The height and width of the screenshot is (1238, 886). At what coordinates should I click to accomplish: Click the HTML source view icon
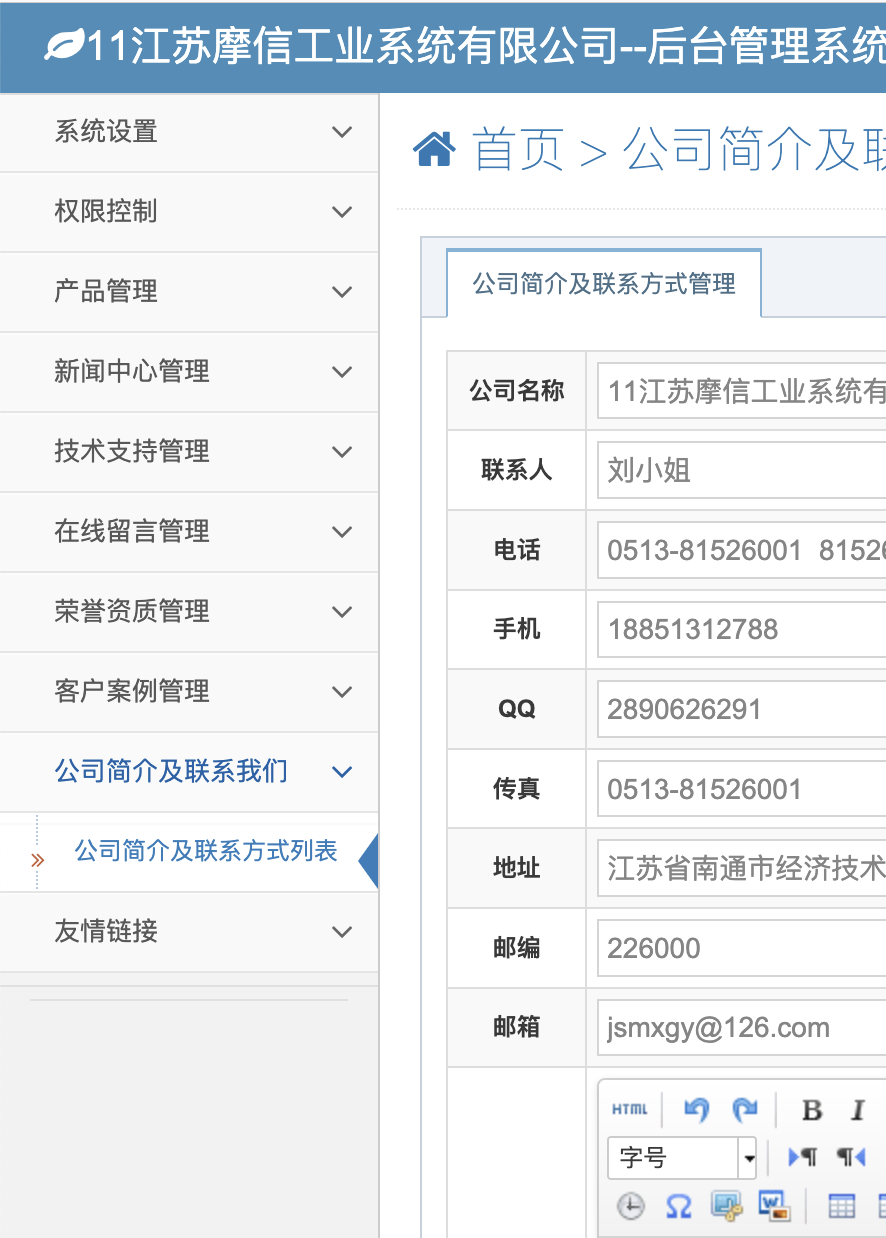tap(630, 1109)
